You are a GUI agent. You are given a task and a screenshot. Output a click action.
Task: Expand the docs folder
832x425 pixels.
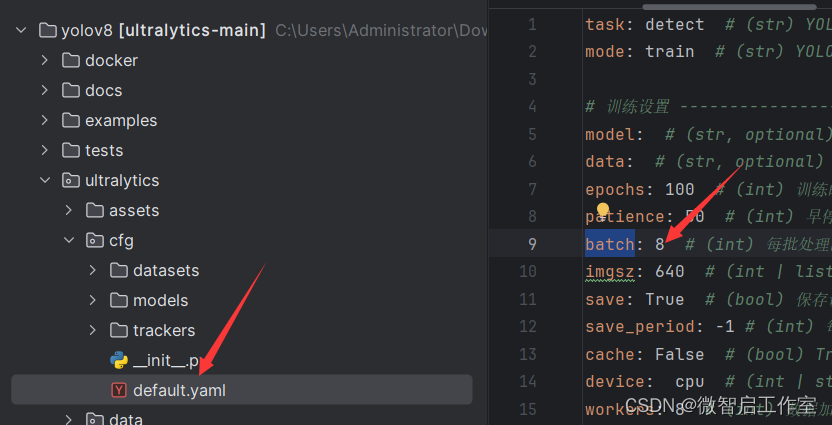45,90
